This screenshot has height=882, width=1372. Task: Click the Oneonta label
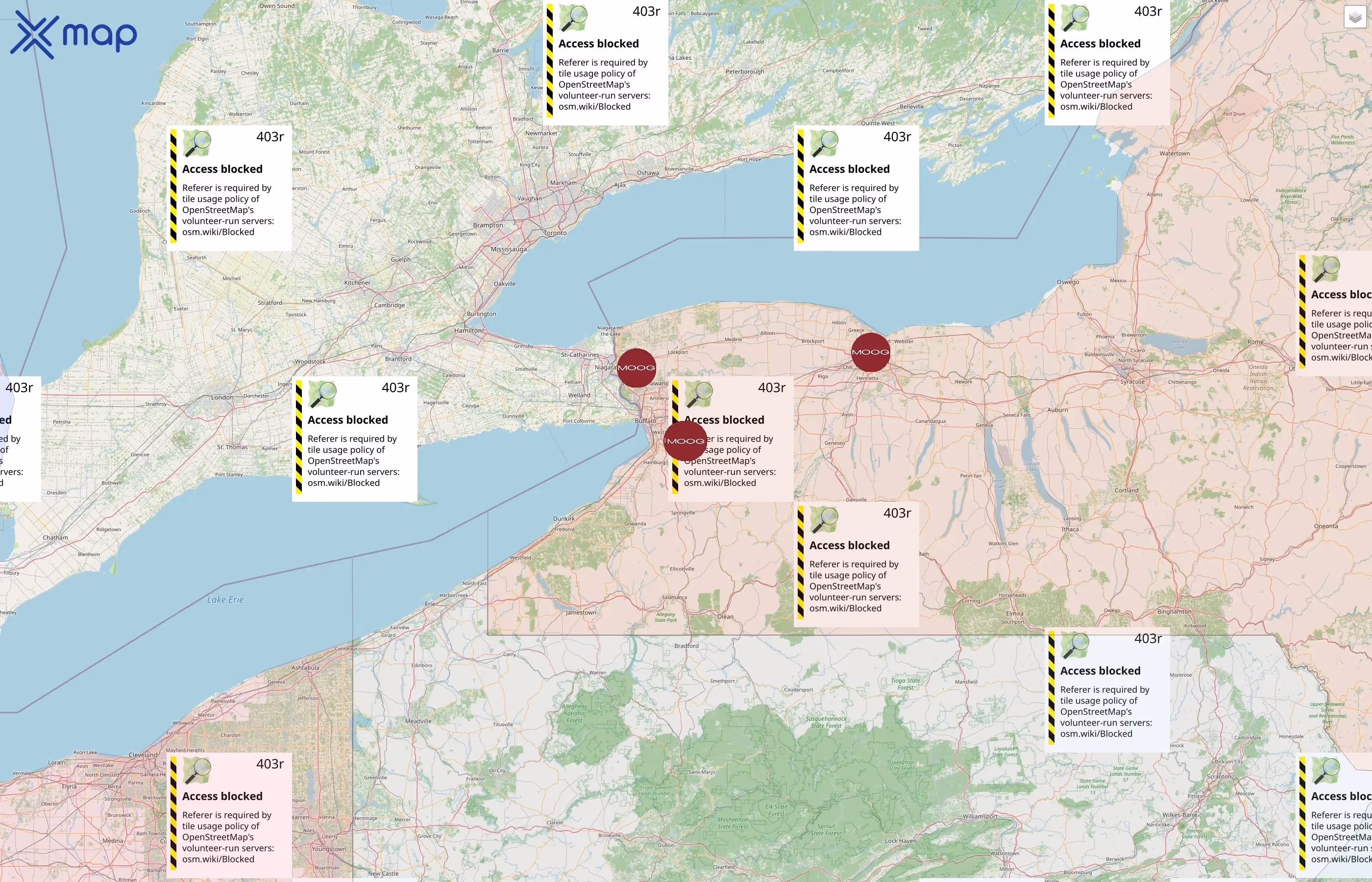click(1325, 526)
